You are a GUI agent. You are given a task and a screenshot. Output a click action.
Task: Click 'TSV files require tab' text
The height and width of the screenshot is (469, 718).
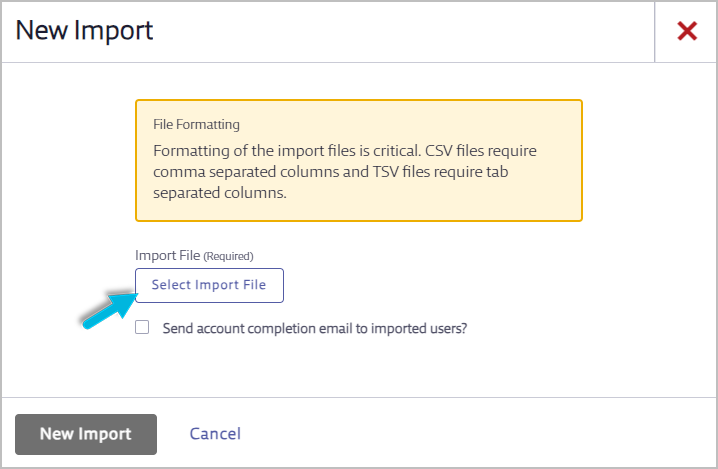click(441, 172)
